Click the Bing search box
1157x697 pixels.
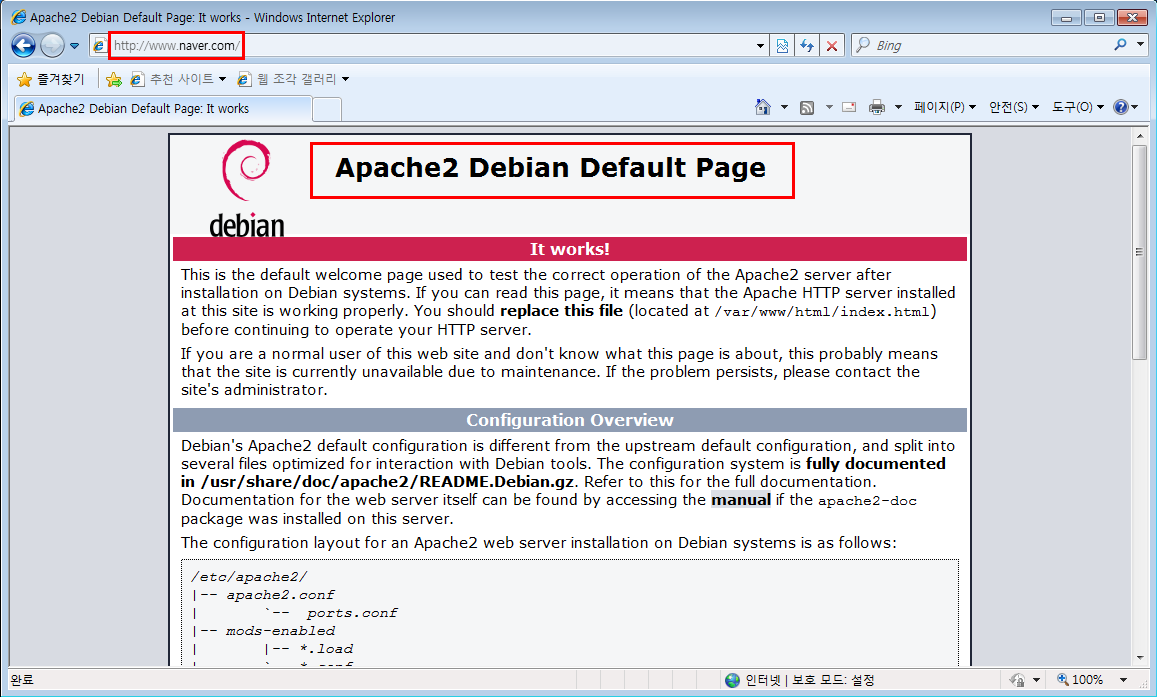[981, 46]
